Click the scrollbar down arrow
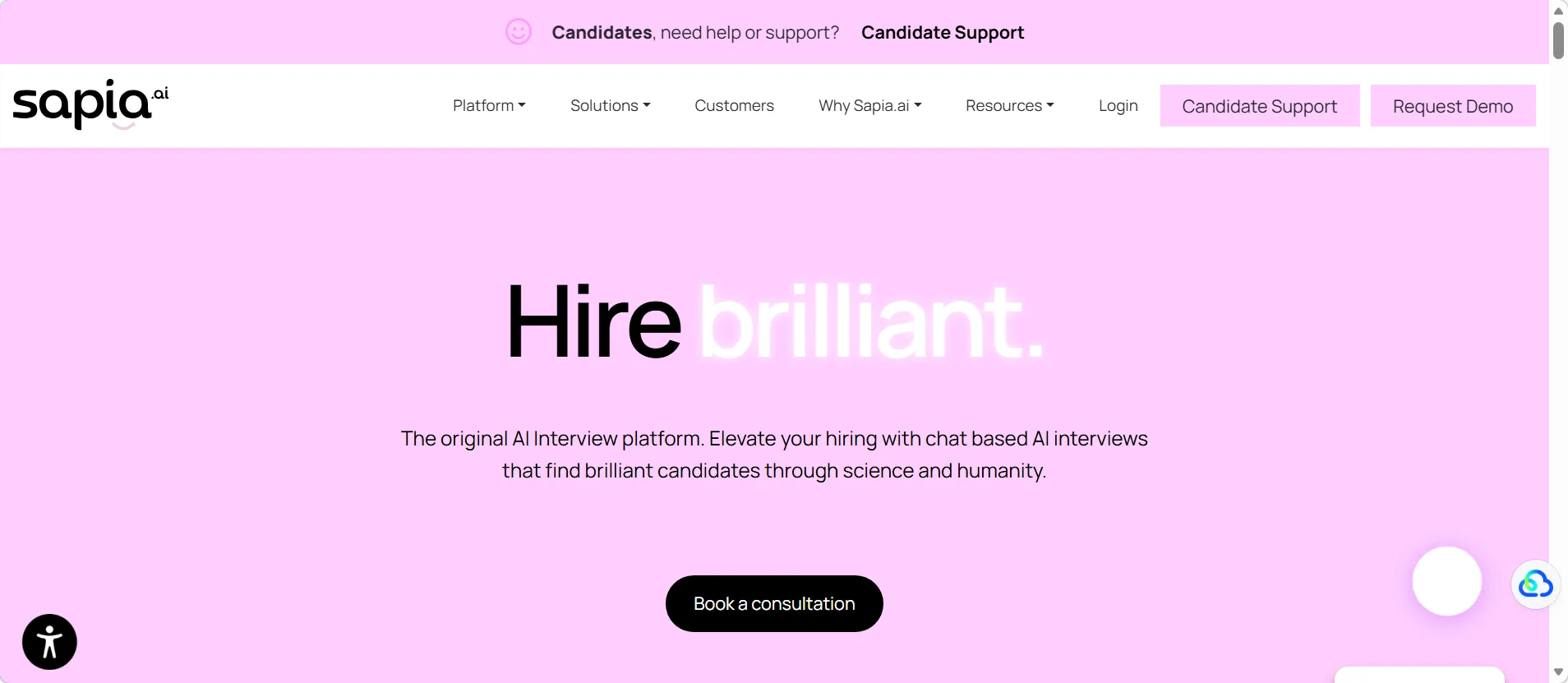This screenshot has width=1568, height=683. pos(1558,672)
